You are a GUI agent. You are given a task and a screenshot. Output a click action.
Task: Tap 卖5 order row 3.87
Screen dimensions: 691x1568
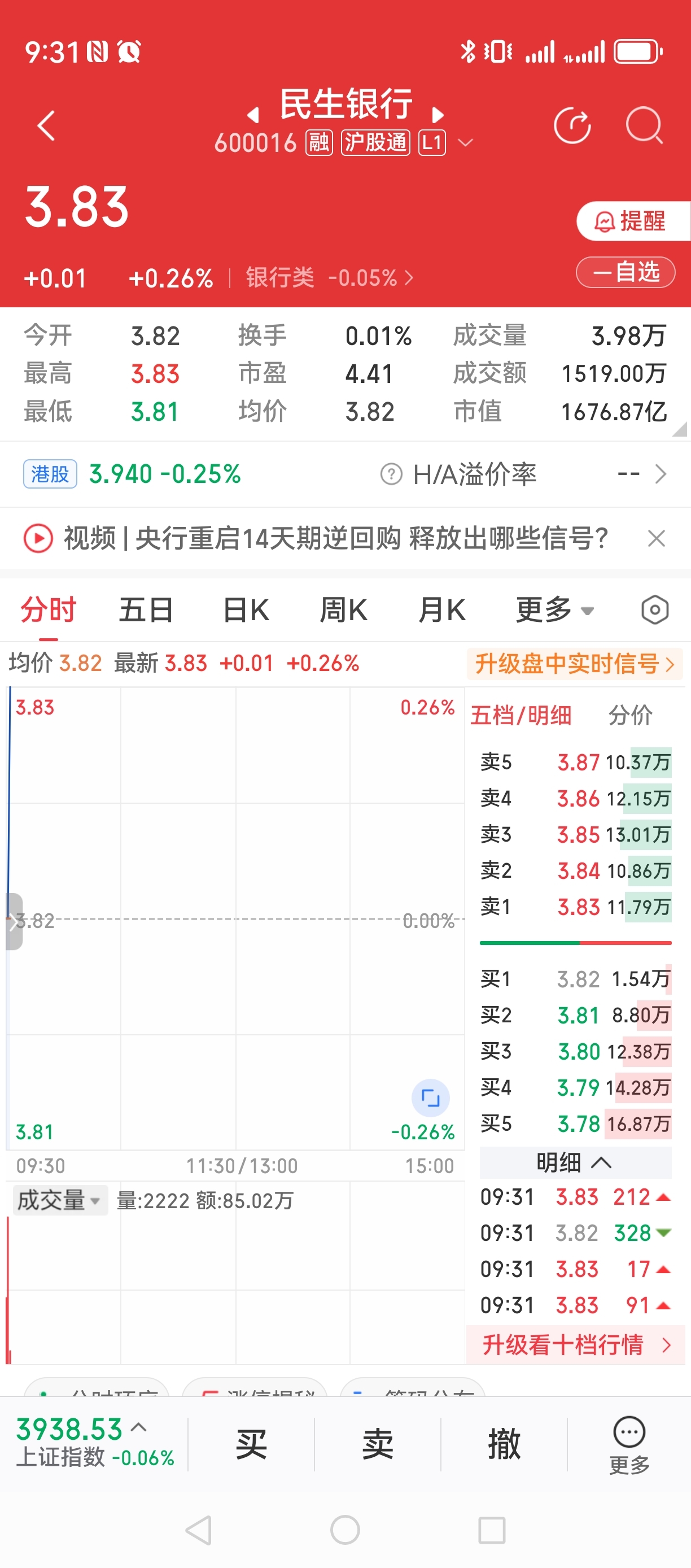click(575, 762)
